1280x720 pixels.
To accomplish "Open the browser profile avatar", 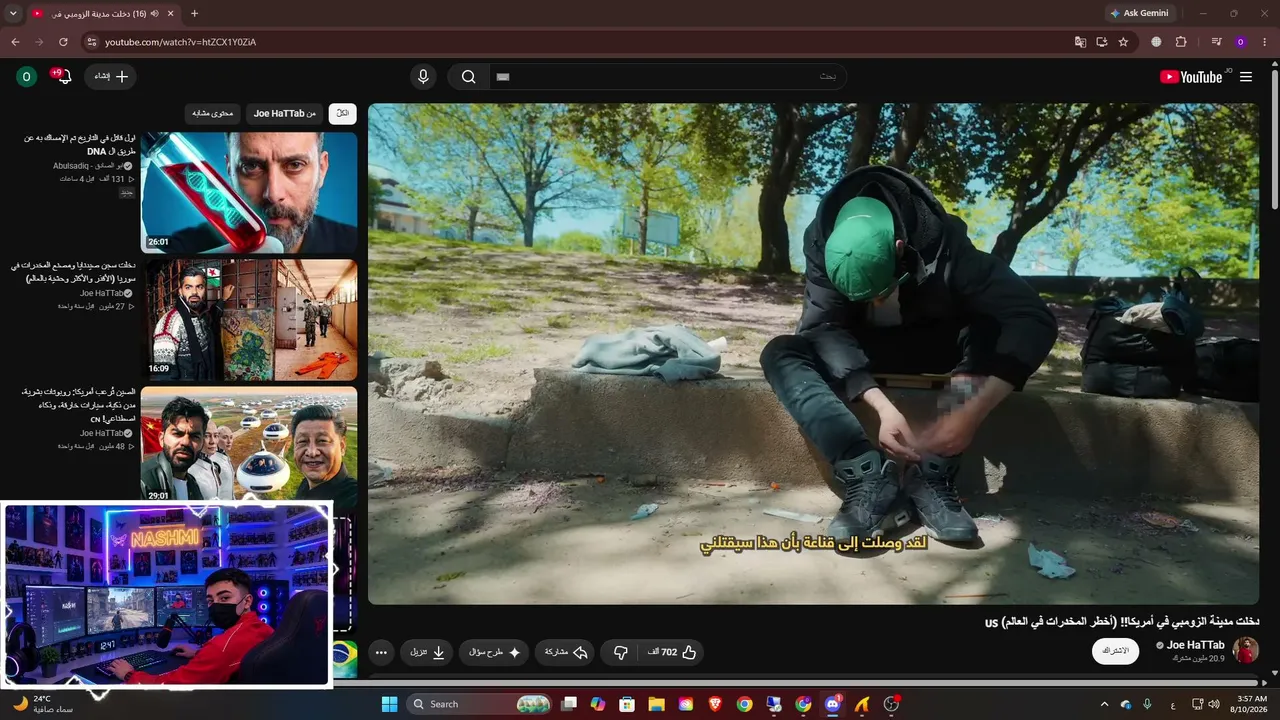I will (1241, 42).
